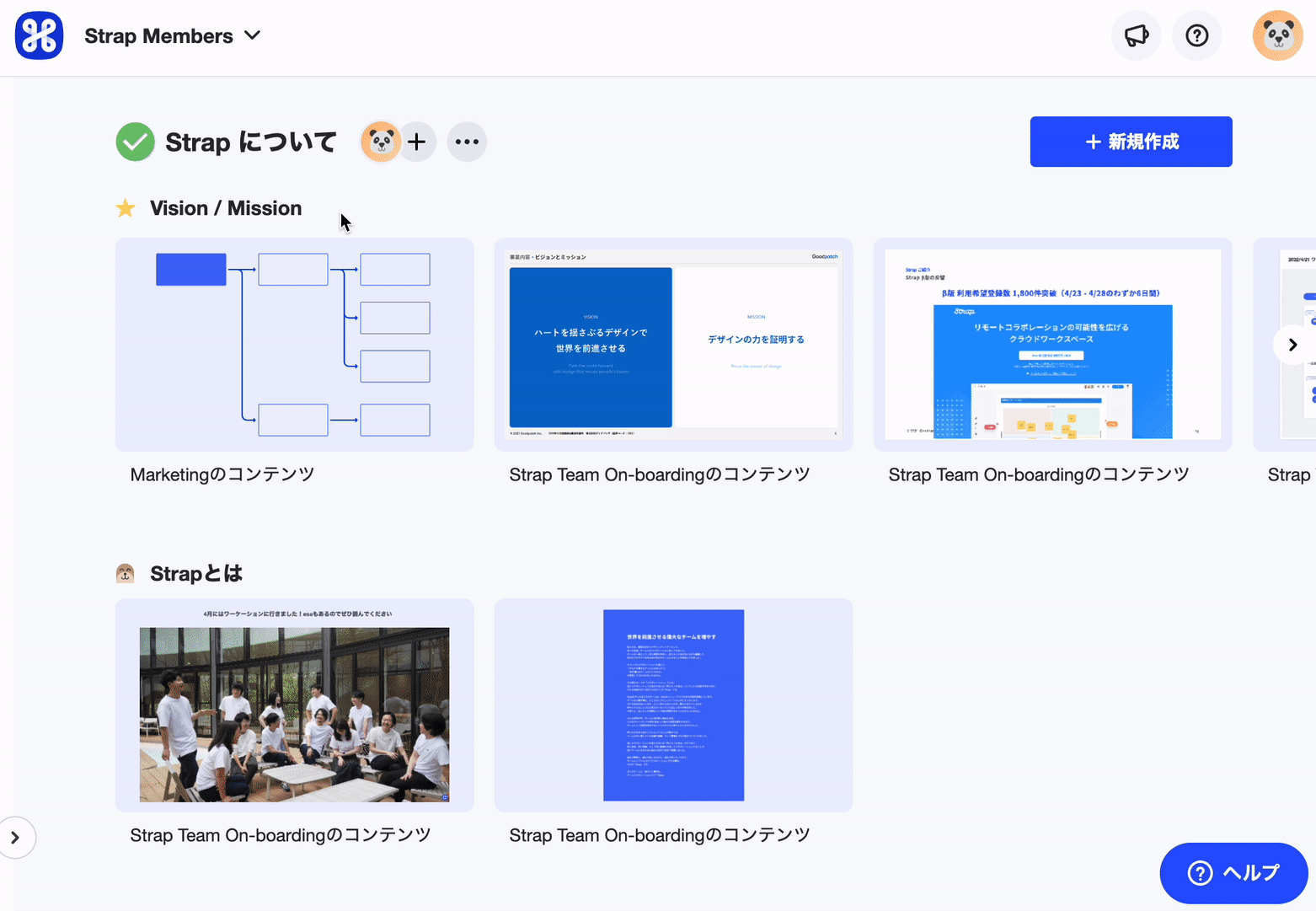
Task: Expand the left sidebar with the chevron
Action: click(x=15, y=838)
